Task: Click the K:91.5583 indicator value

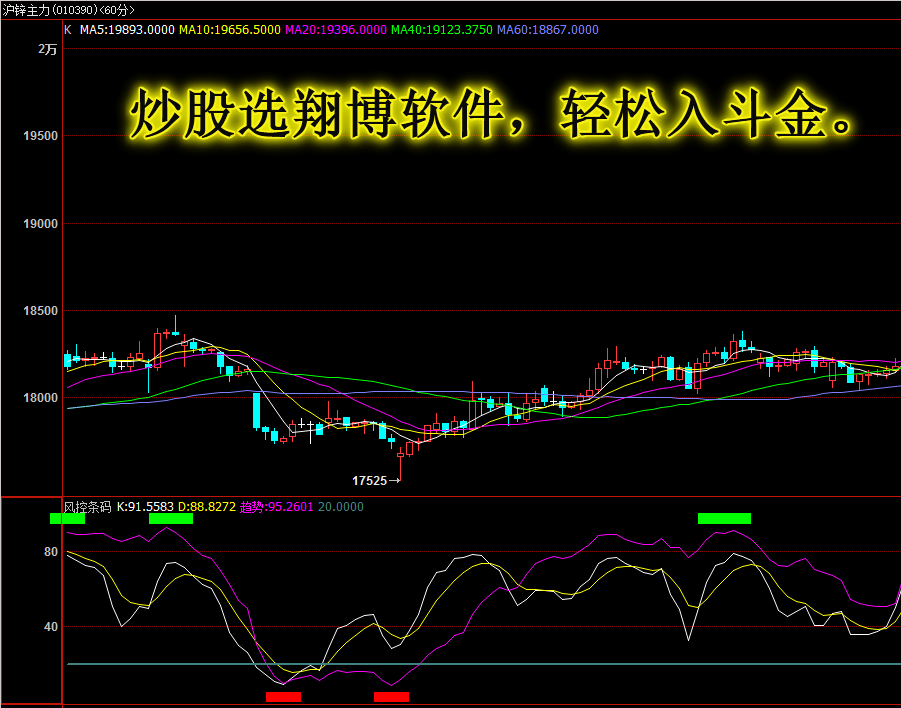Action: point(145,507)
